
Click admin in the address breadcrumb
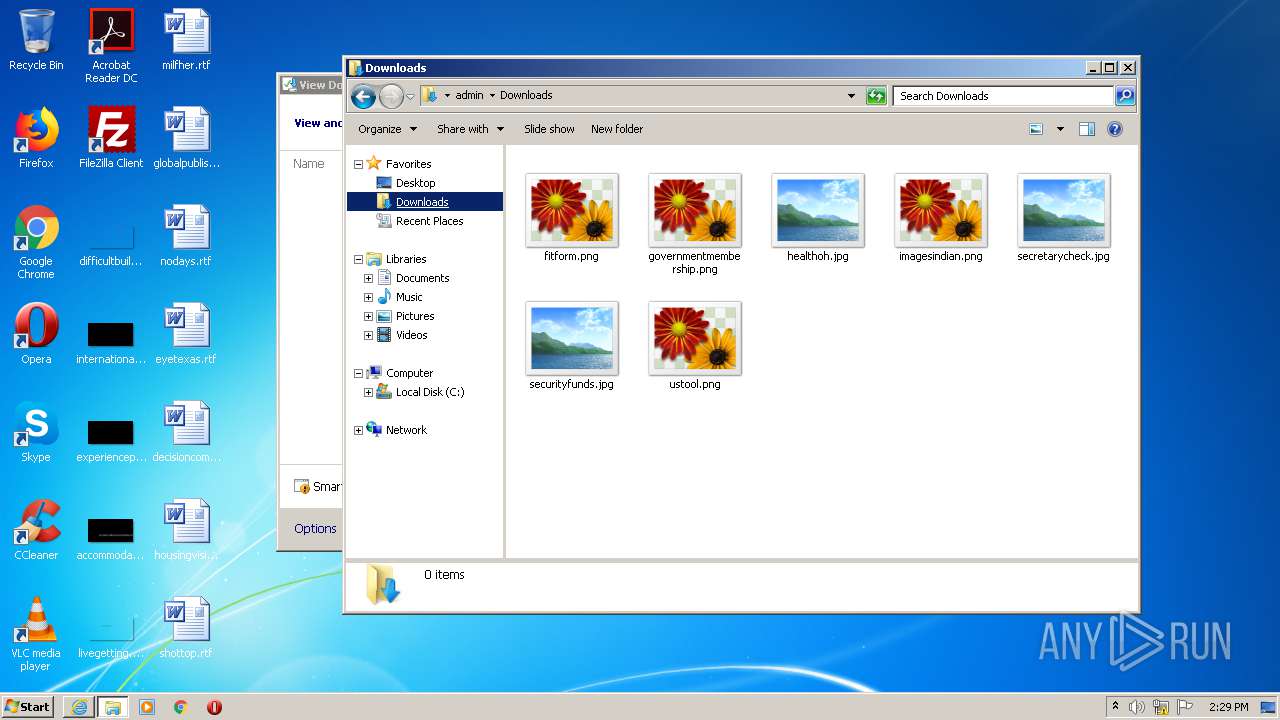point(469,96)
